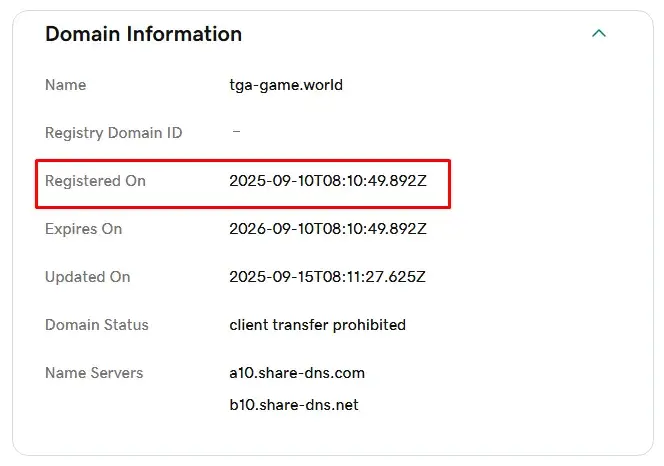
Task: Click the Domain Status label
Action: [x=97, y=325]
